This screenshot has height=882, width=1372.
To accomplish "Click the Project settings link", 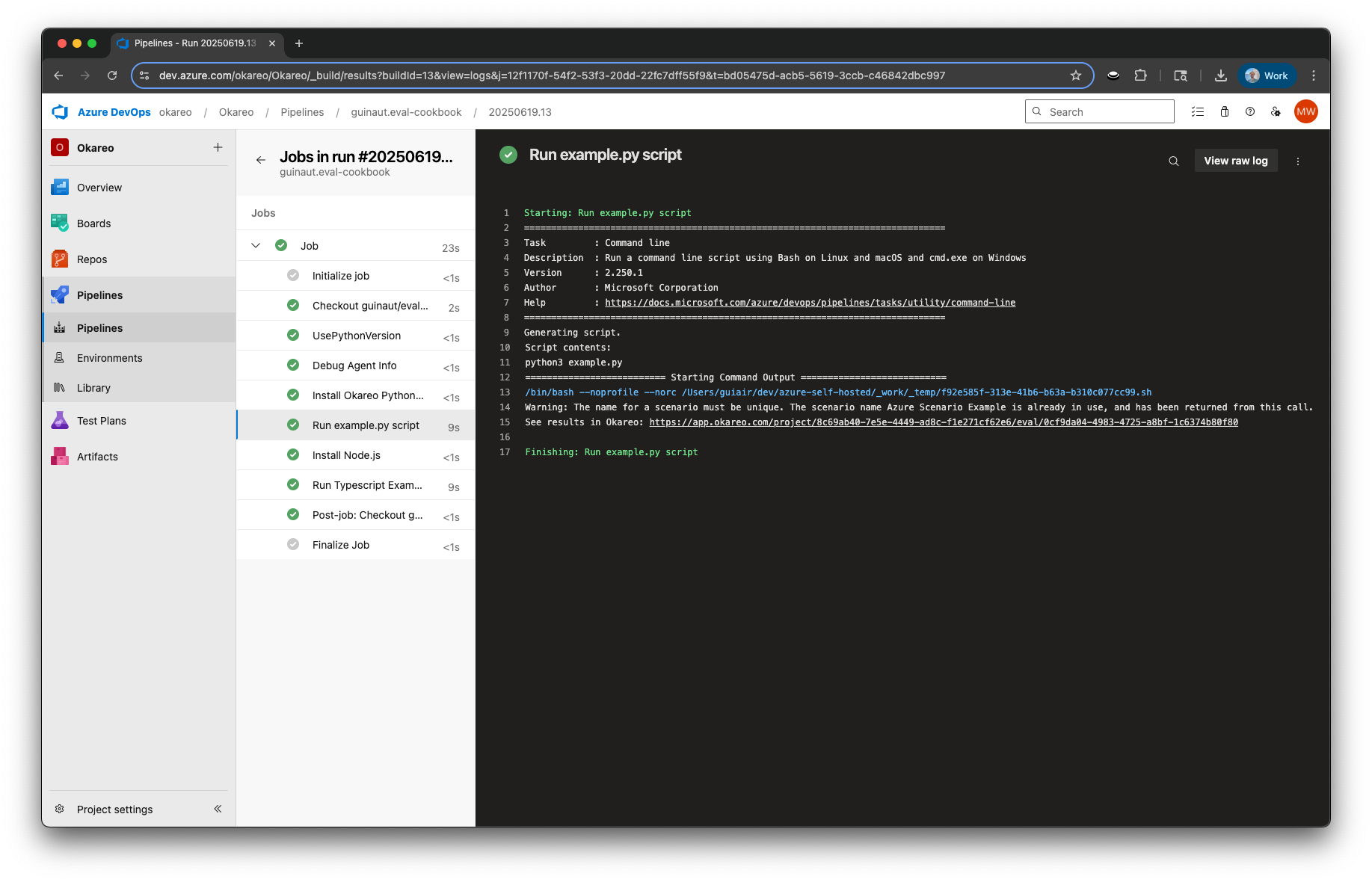I will (x=114, y=809).
